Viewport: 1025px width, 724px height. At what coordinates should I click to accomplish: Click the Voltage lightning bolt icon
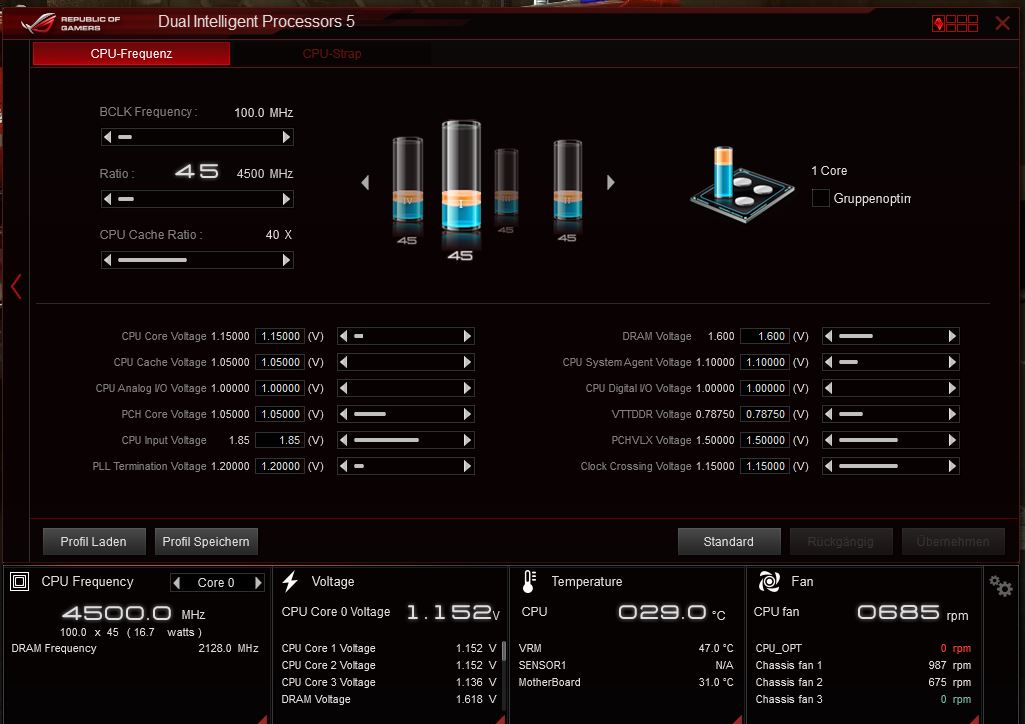pos(290,581)
